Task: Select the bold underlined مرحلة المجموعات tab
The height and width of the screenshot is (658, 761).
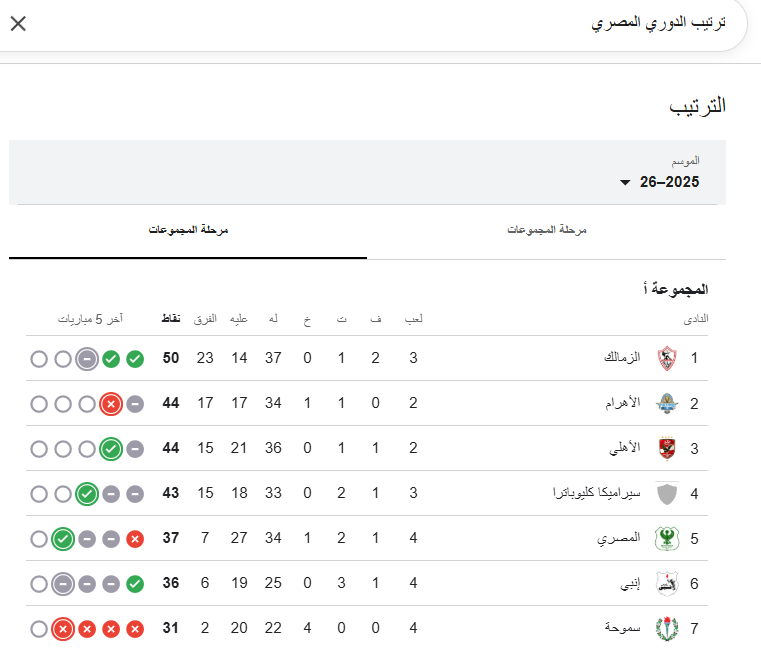Action: coord(189,230)
